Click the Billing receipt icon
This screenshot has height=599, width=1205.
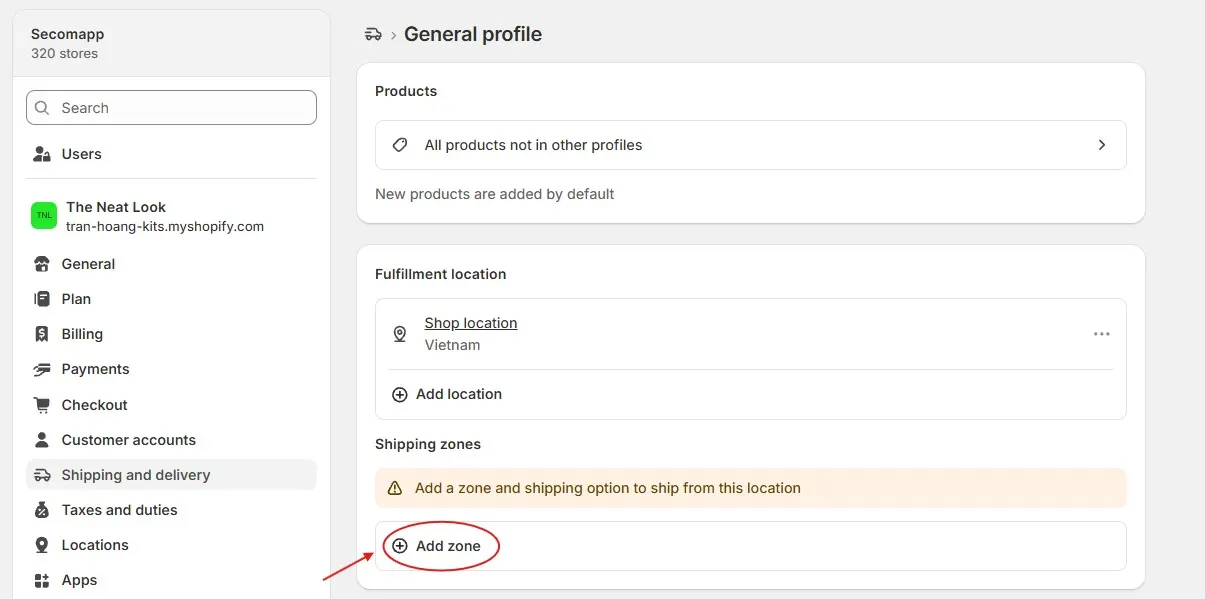(42, 334)
